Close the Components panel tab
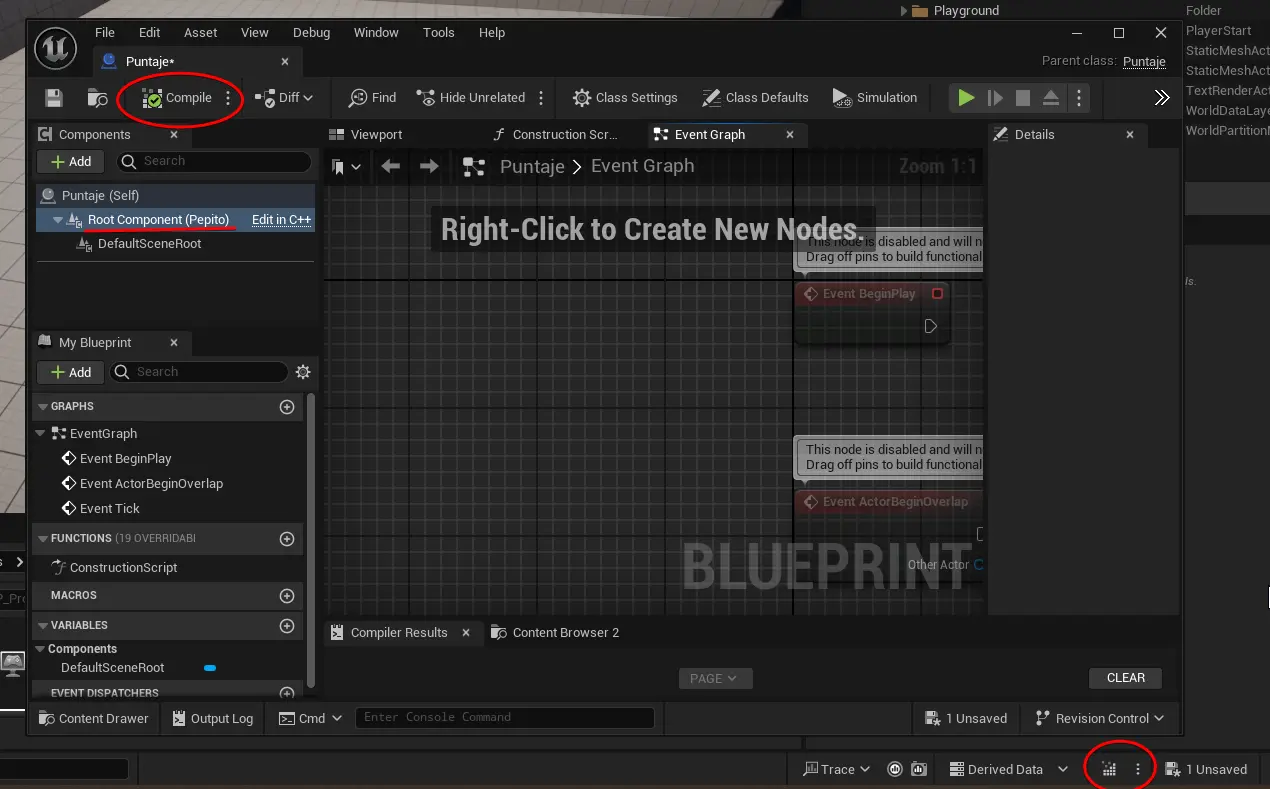Viewport: 1270px width, 789px height. (173, 135)
